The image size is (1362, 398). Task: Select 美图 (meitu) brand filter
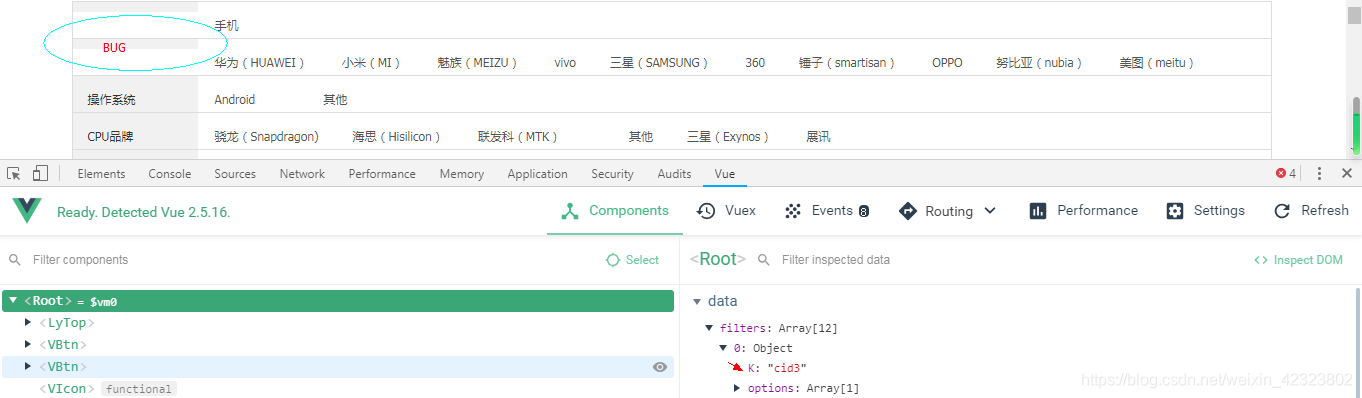[1157, 63]
